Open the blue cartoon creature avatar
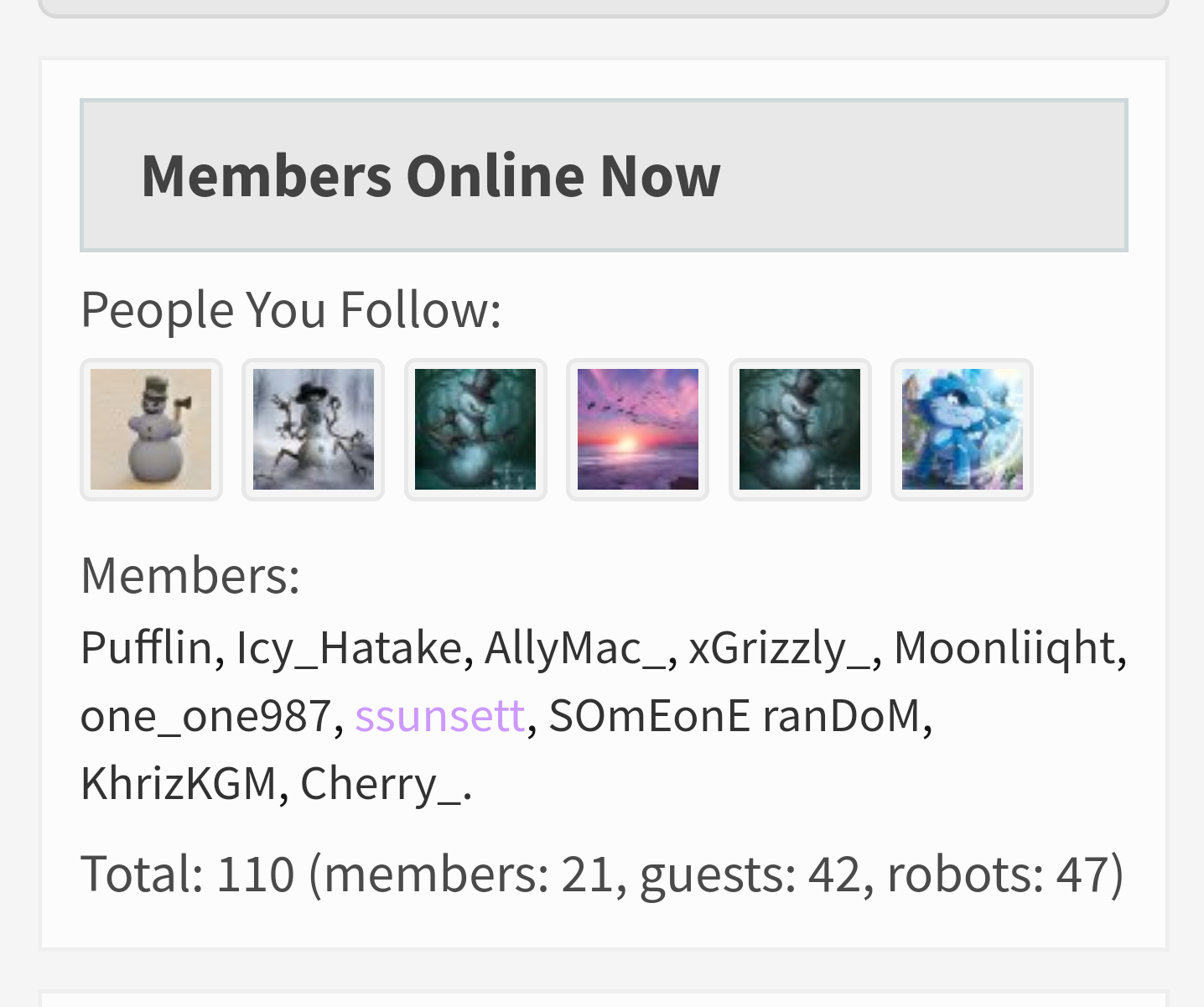 coord(963,429)
